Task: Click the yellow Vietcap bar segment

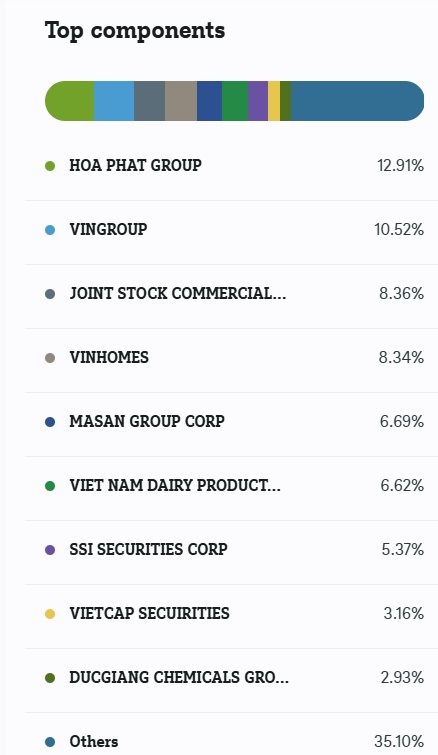Action: tap(274, 101)
